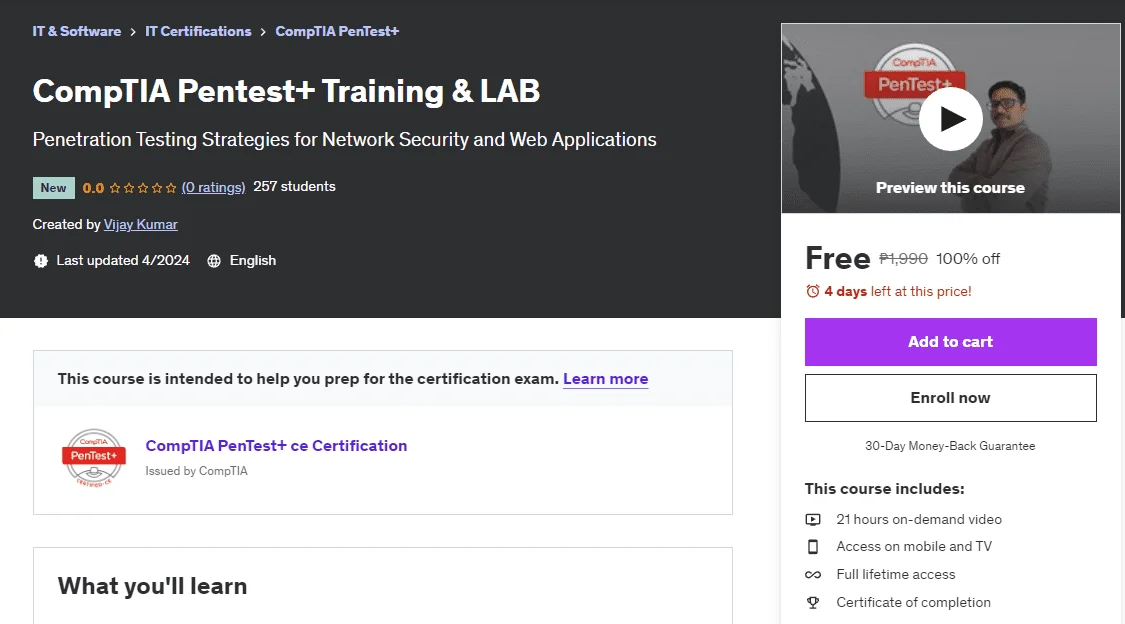Click the Penetration Testing Strategies subtitle

(344, 139)
